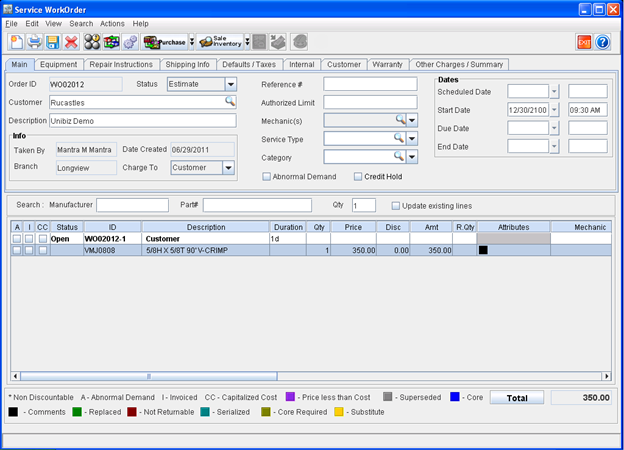Switch to the Equipment tab
This screenshot has width=624, height=450.
click(x=58, y=64)
